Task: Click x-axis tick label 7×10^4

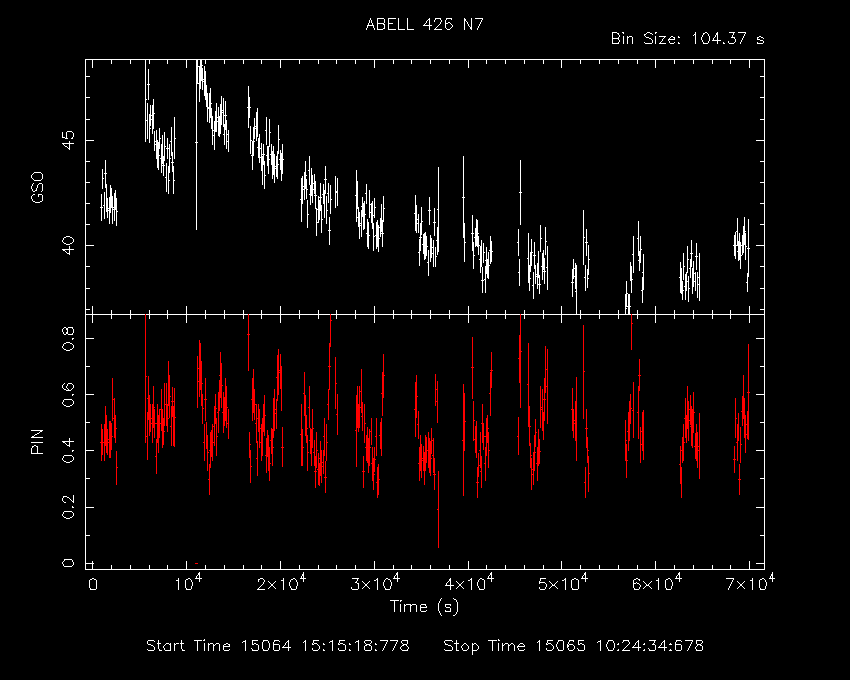Action: (x=750, y=583)
